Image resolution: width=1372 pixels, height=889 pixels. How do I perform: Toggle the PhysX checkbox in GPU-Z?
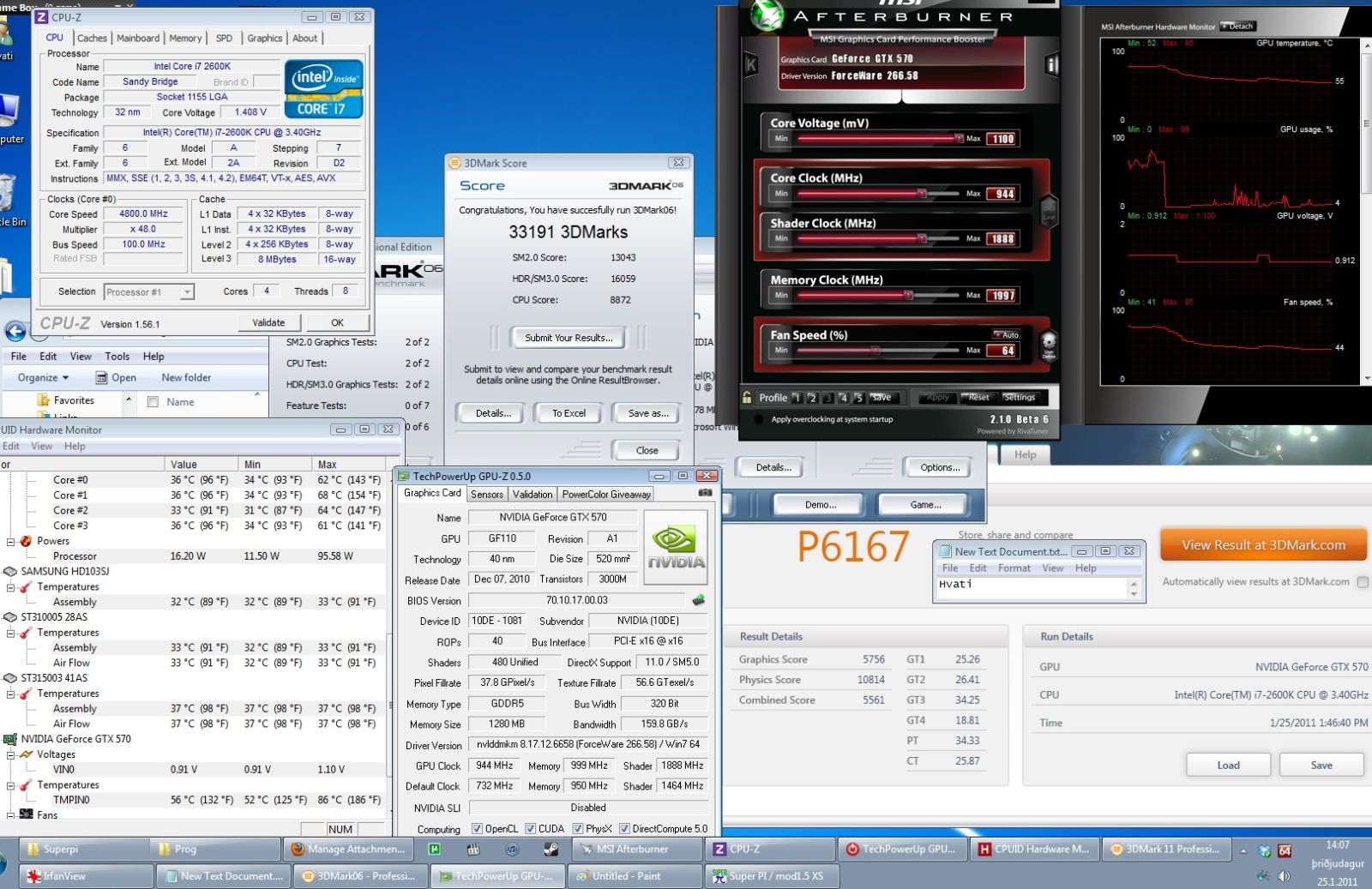578,829
